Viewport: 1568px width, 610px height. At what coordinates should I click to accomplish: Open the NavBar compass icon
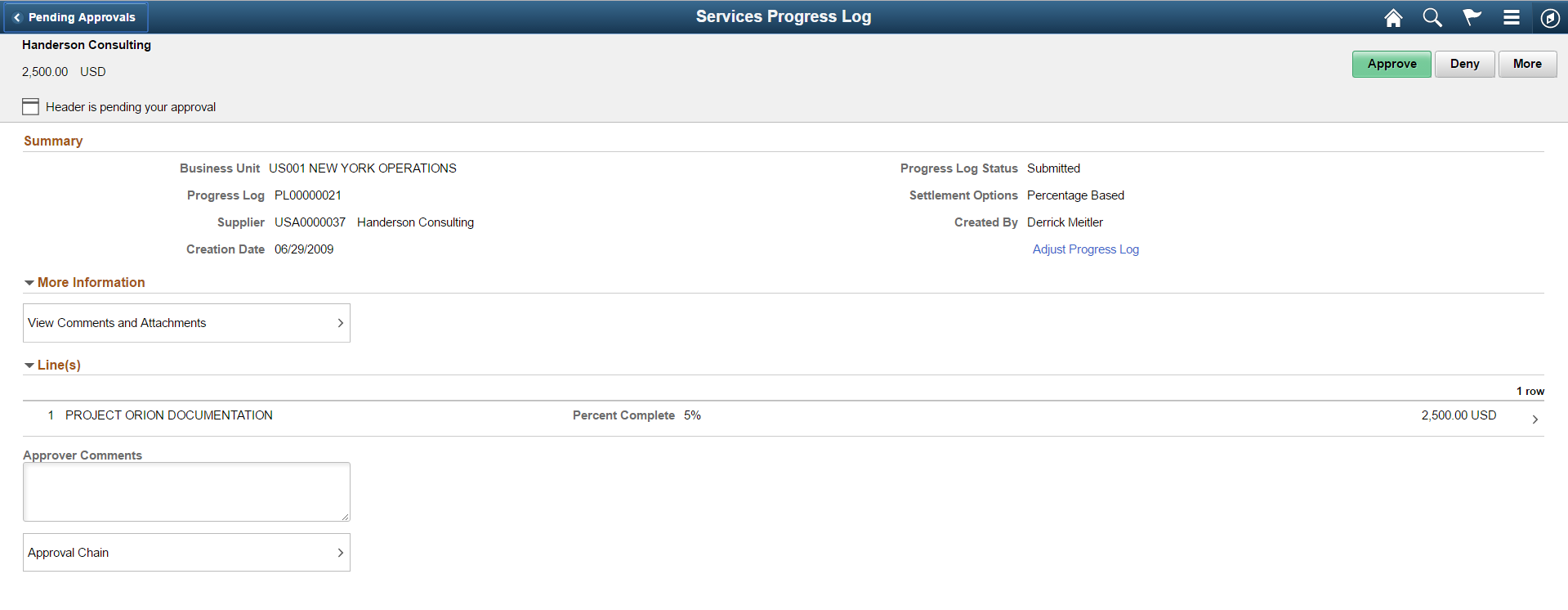[1550, 17]
